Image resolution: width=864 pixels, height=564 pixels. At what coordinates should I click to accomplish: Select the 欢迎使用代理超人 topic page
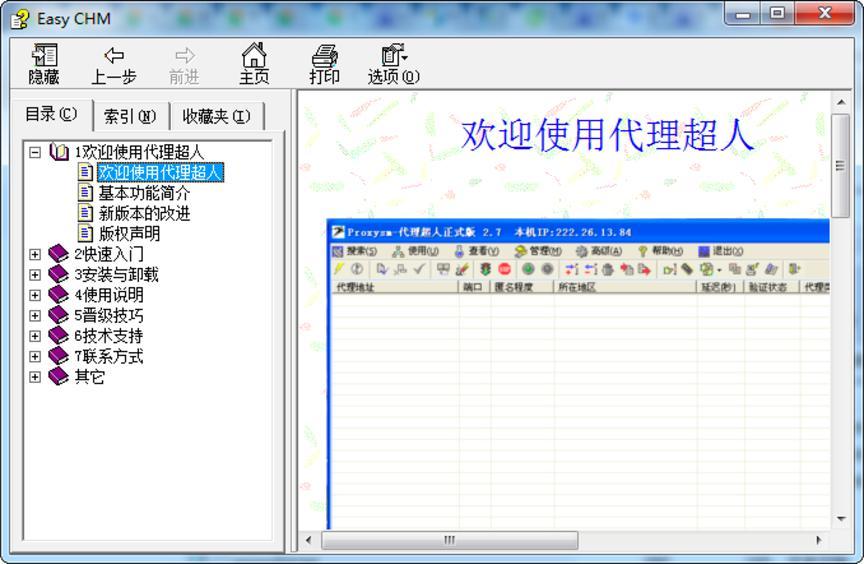[x=160, y=172]
